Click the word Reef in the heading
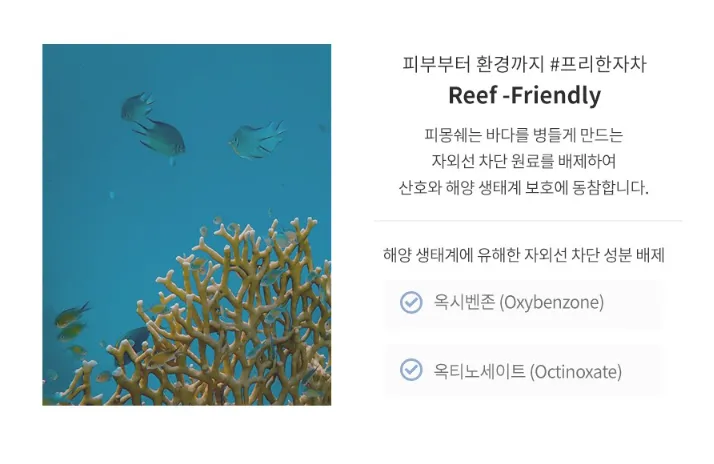 click(x=471, y=96)
